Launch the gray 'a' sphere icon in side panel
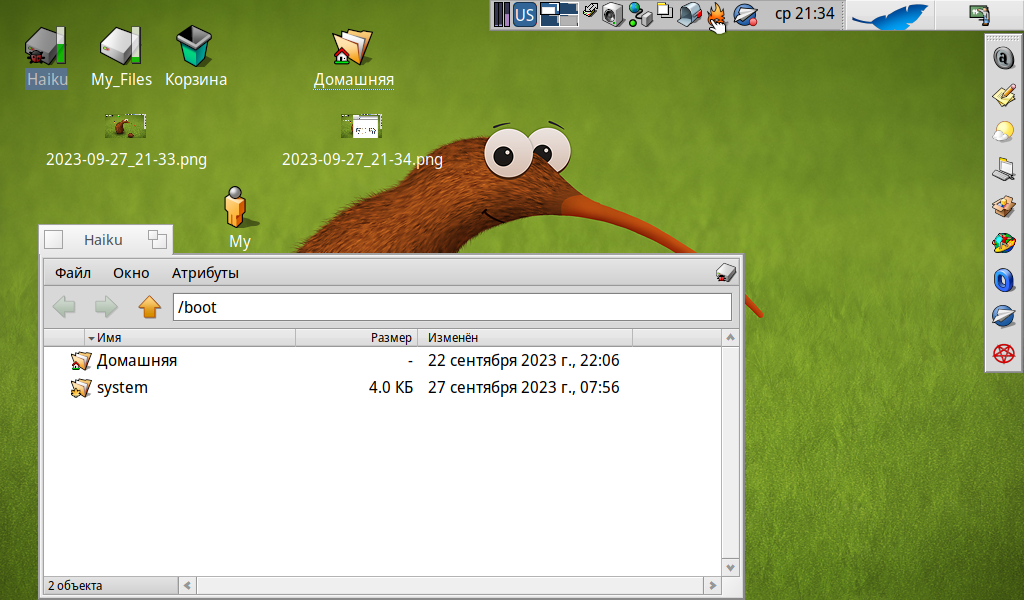This screenshot has width=1024, height=600. [1004, 57]
